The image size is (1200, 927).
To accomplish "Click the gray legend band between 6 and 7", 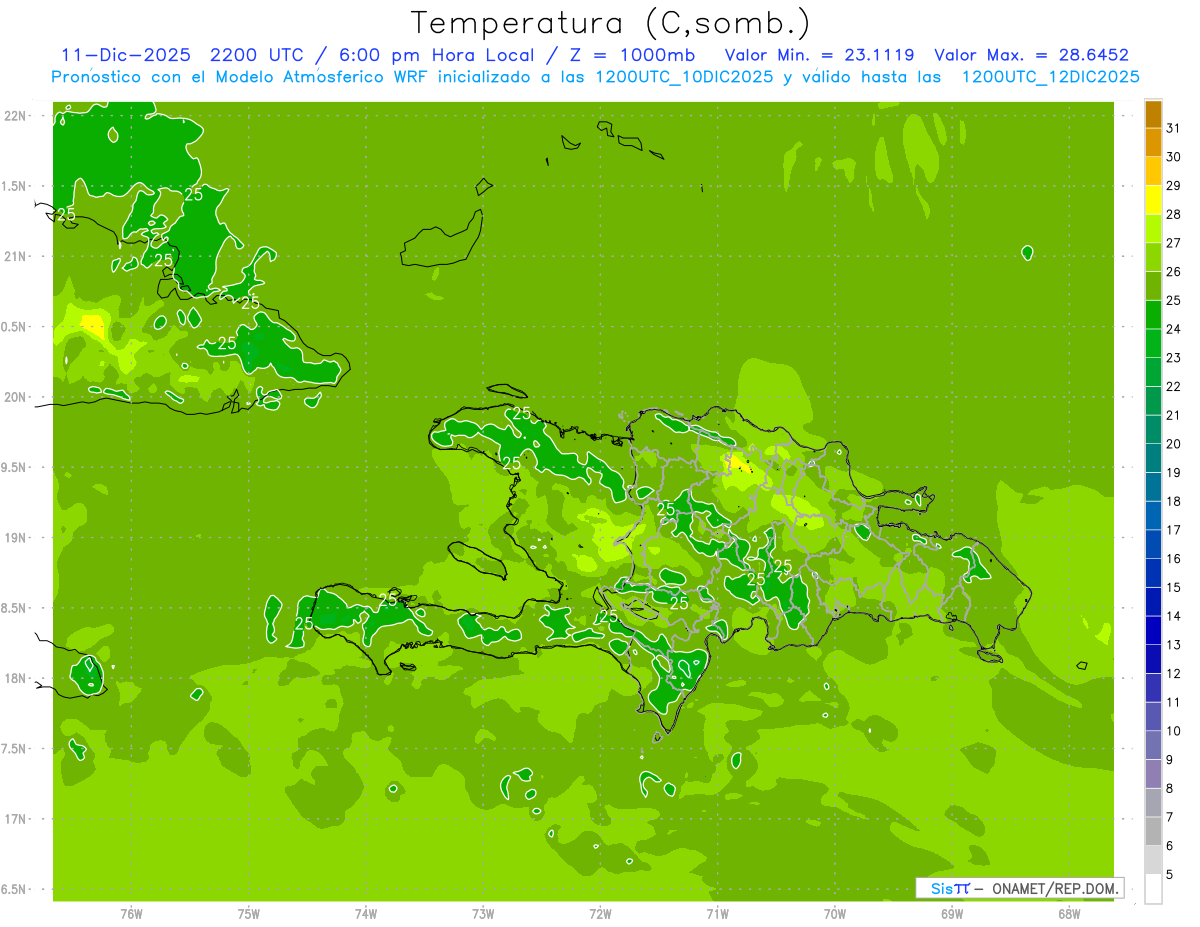I will point(1153,832).
